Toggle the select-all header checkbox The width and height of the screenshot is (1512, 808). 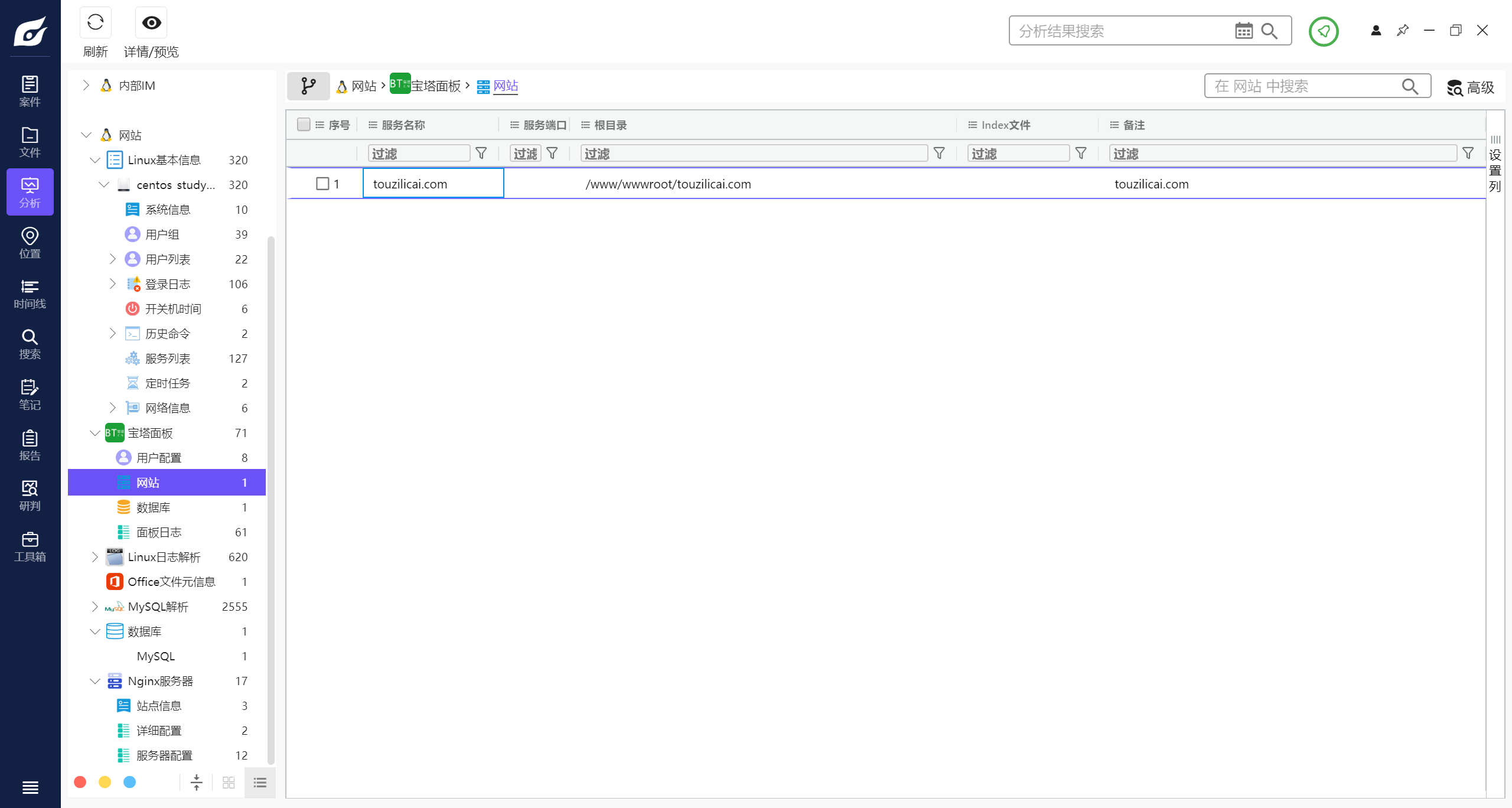tap(304, 125)
